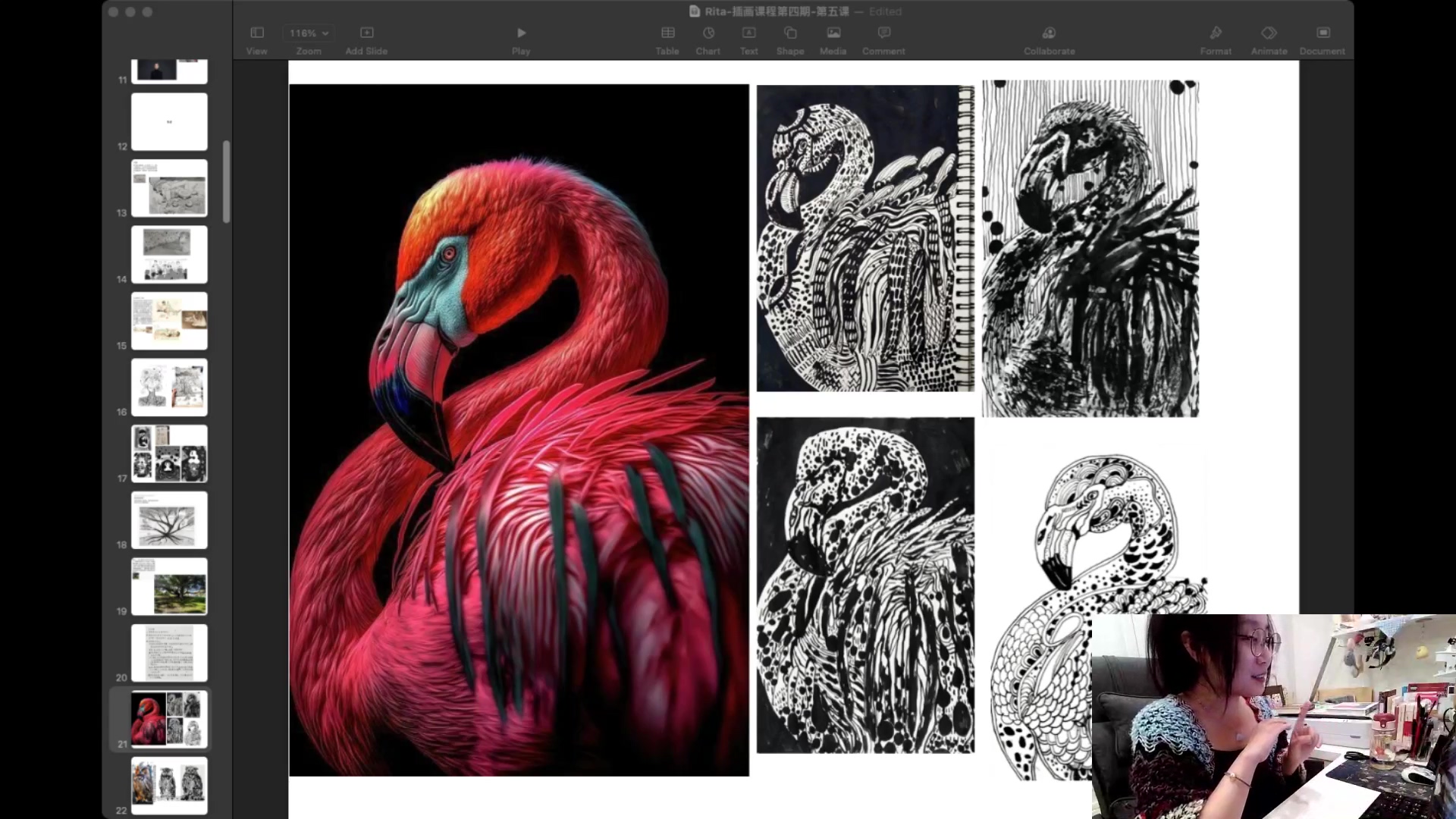1456x819 pixels.
Task: Open the 116% Zoom dropdown
Action: coord(309,33)
